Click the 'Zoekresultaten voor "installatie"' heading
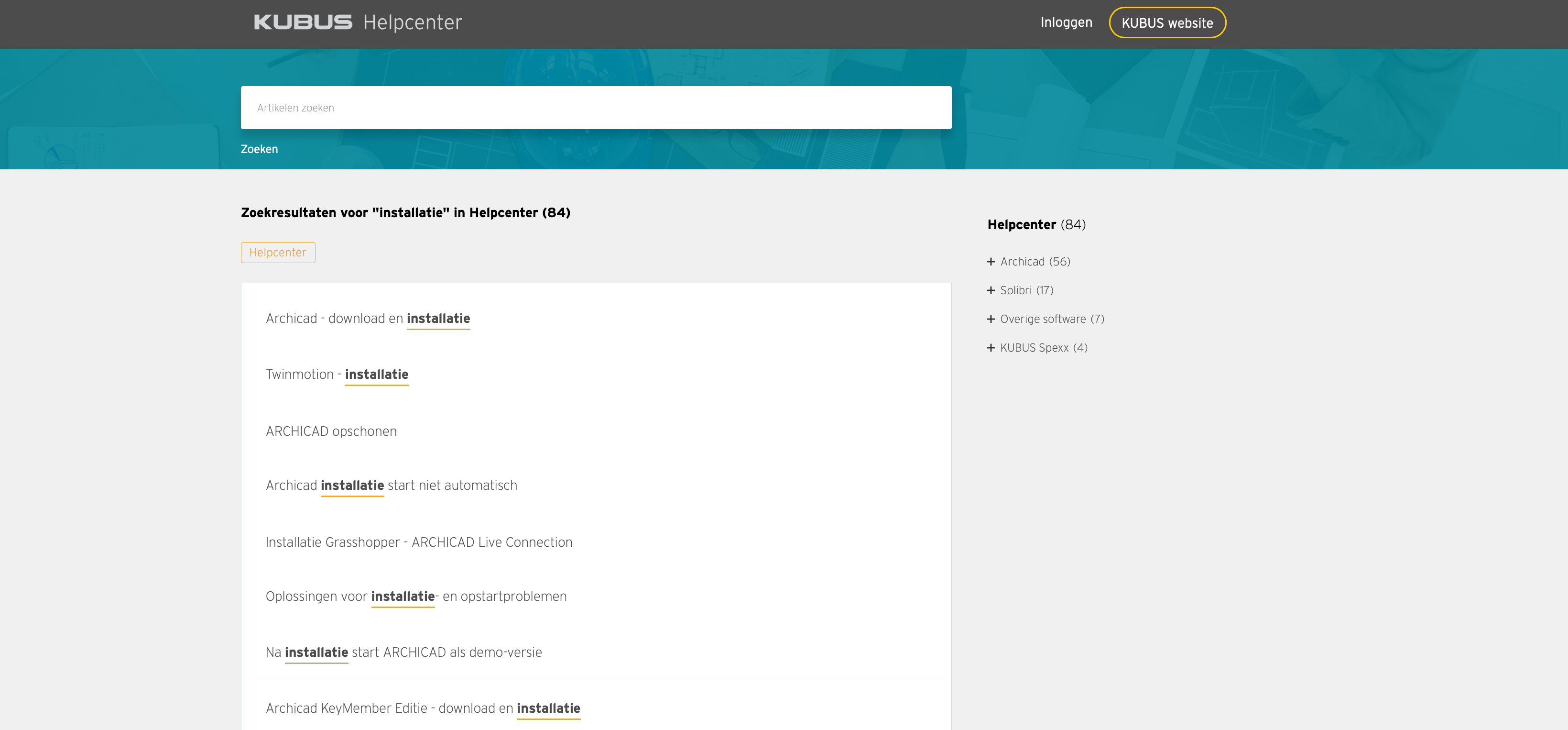 [405, 213]
